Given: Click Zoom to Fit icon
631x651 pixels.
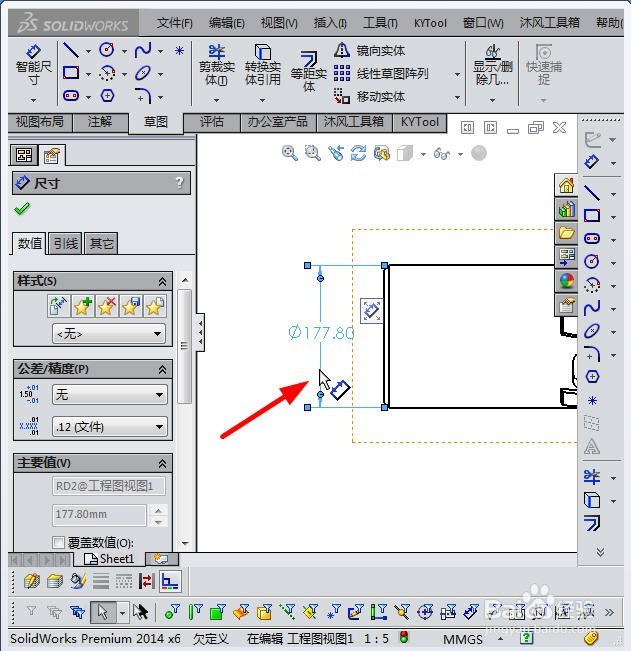Looking at the screenshot, I should point(289,153).
